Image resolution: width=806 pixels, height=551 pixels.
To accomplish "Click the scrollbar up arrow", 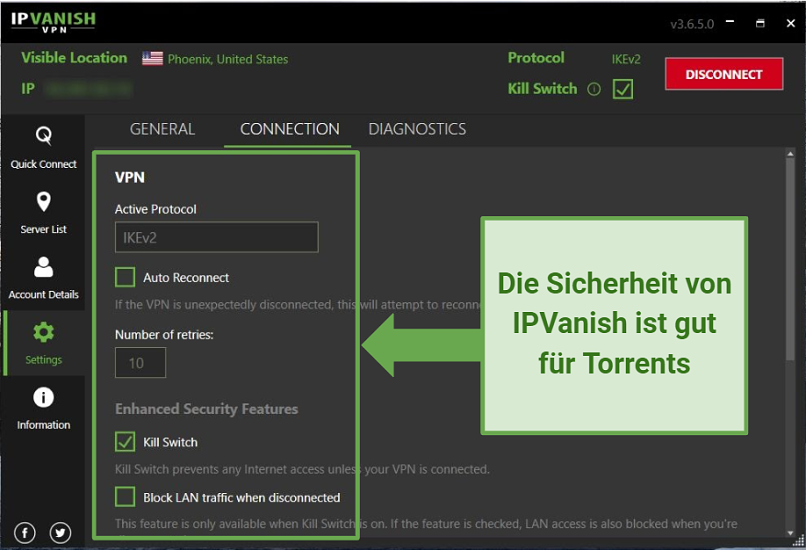I will tap(790, 154).
